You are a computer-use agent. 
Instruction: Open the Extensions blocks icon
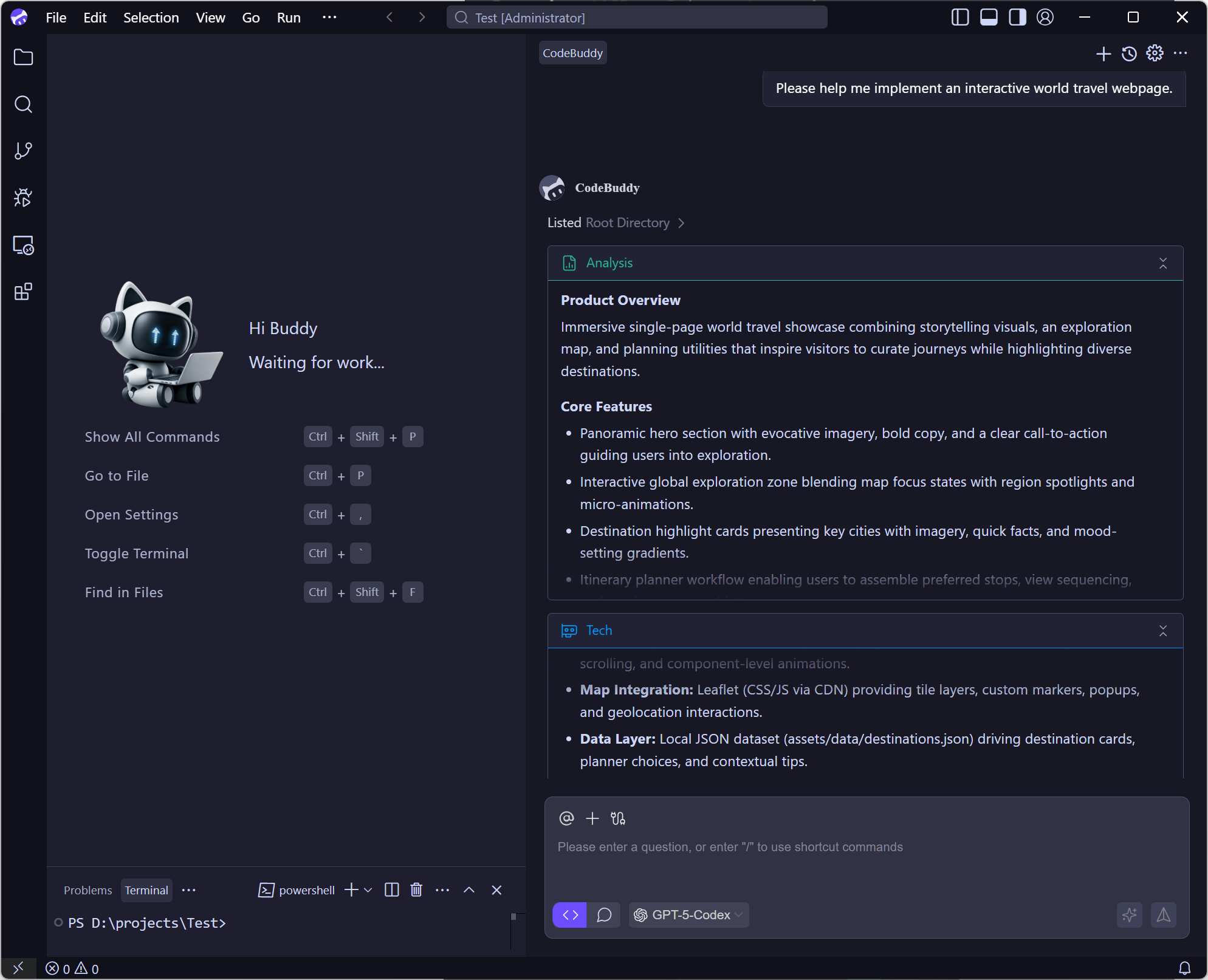[23, 292]
